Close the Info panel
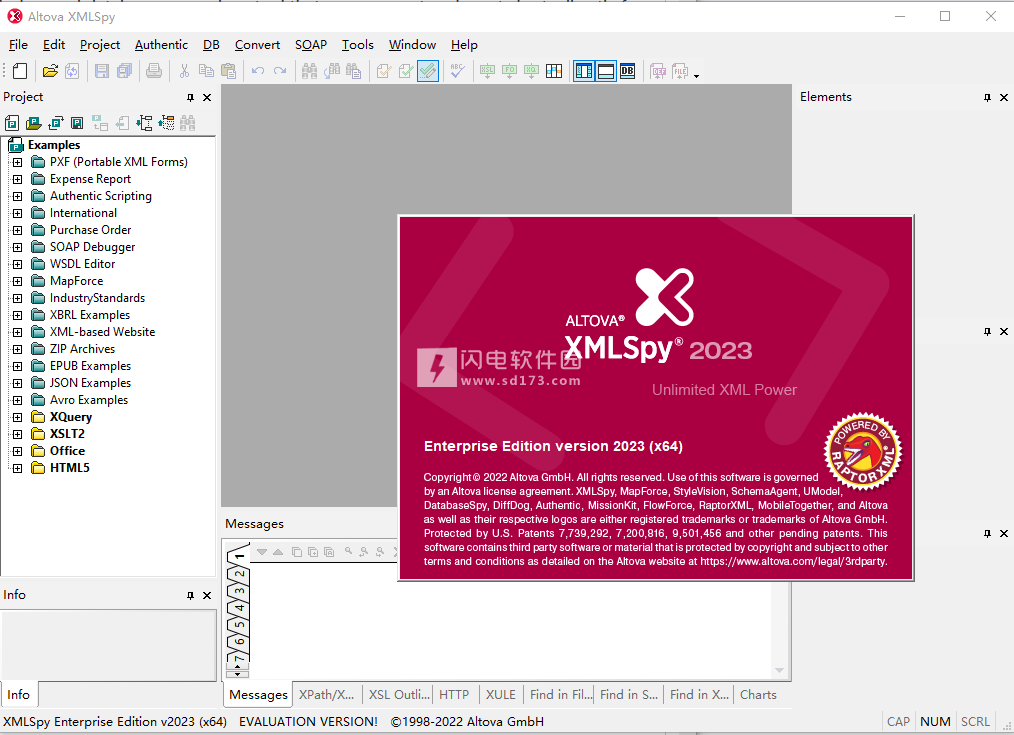The image size is (1014, 735). tap(207, 595)
